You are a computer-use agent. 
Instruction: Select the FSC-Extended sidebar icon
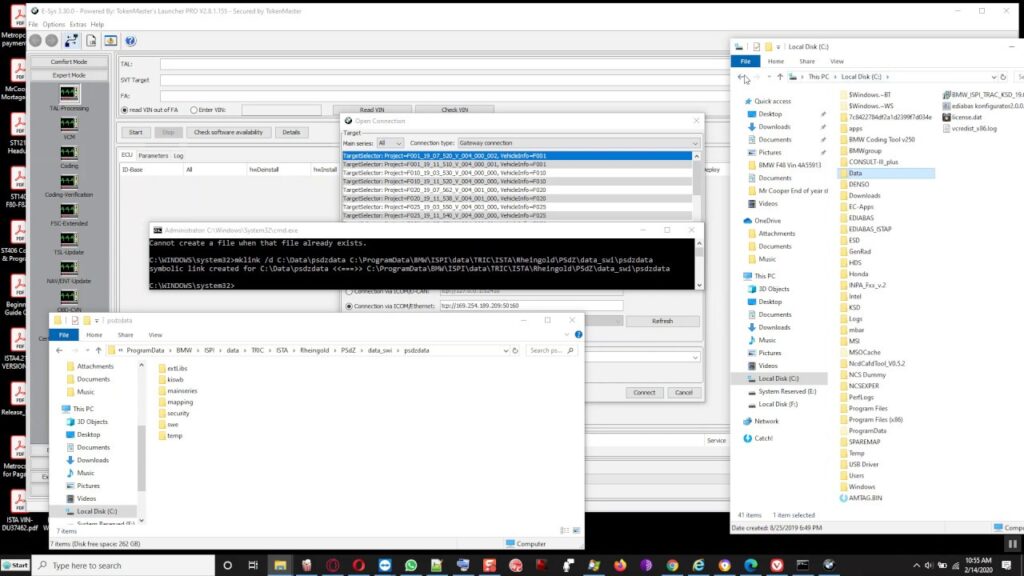[68, 210]
